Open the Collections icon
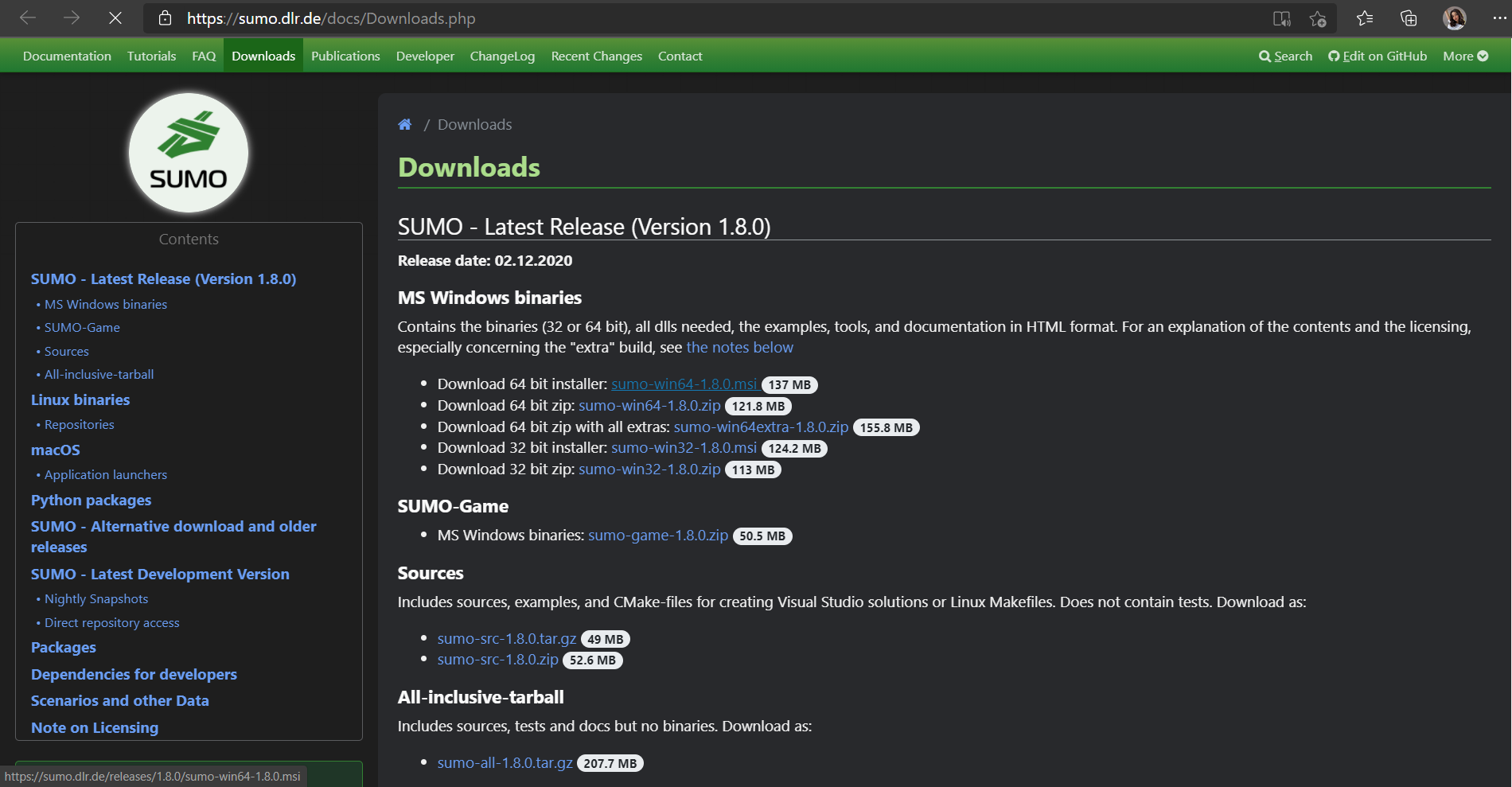 1409,18
